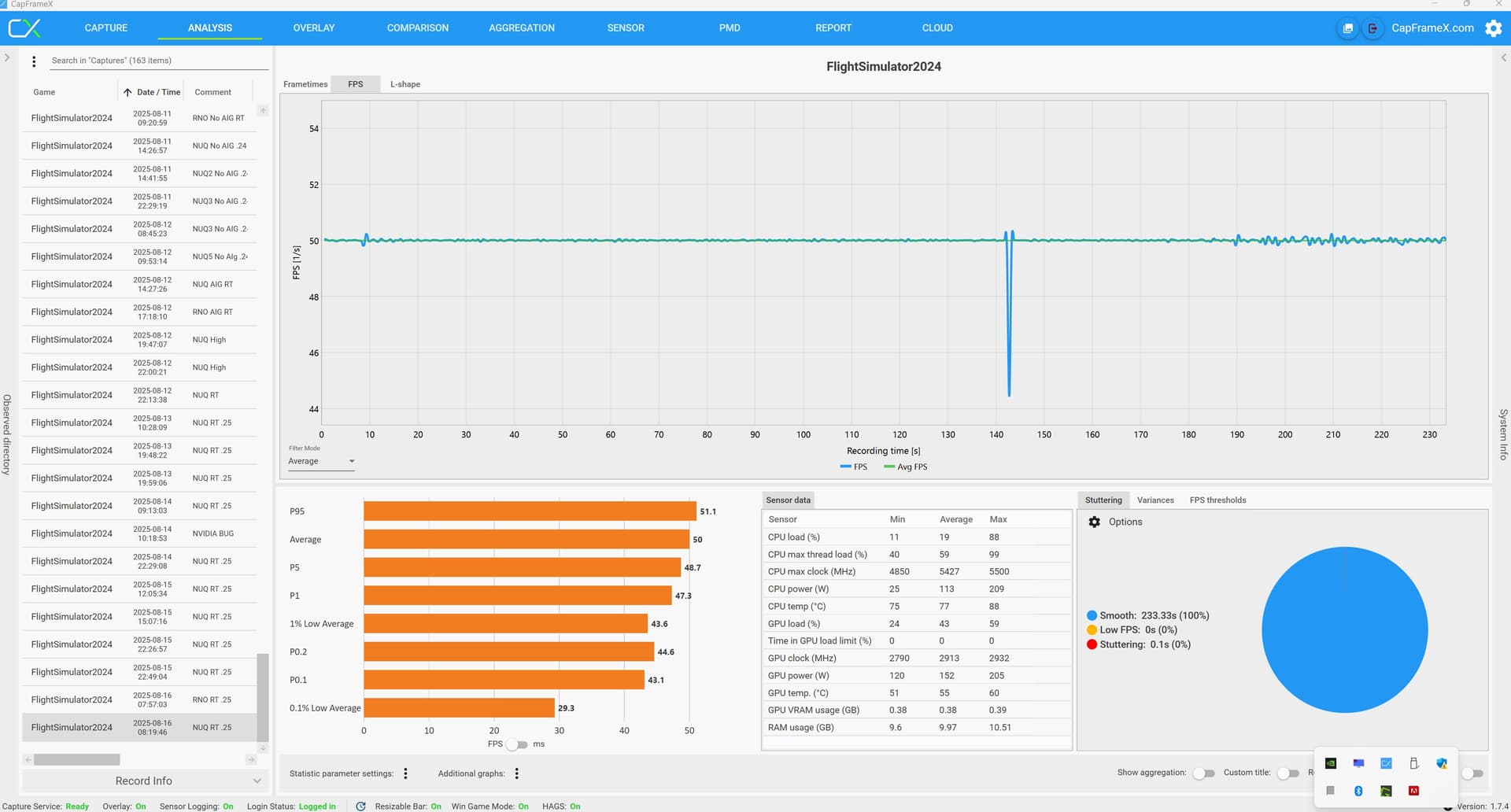Click the captures list scroll-down arrow
Viewport: 1511px width, 812px height.
tap(263, 748)
